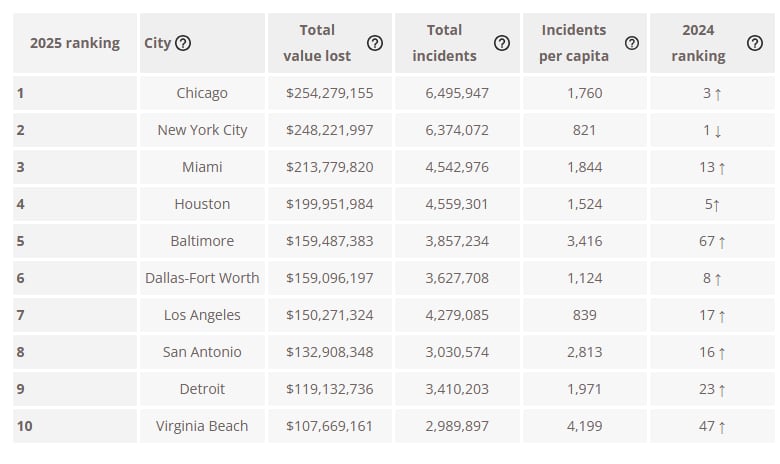Click the help icon beside City header
Viewport: 780px width, 464px height.
pyautogui.click(x=183, y=43)
